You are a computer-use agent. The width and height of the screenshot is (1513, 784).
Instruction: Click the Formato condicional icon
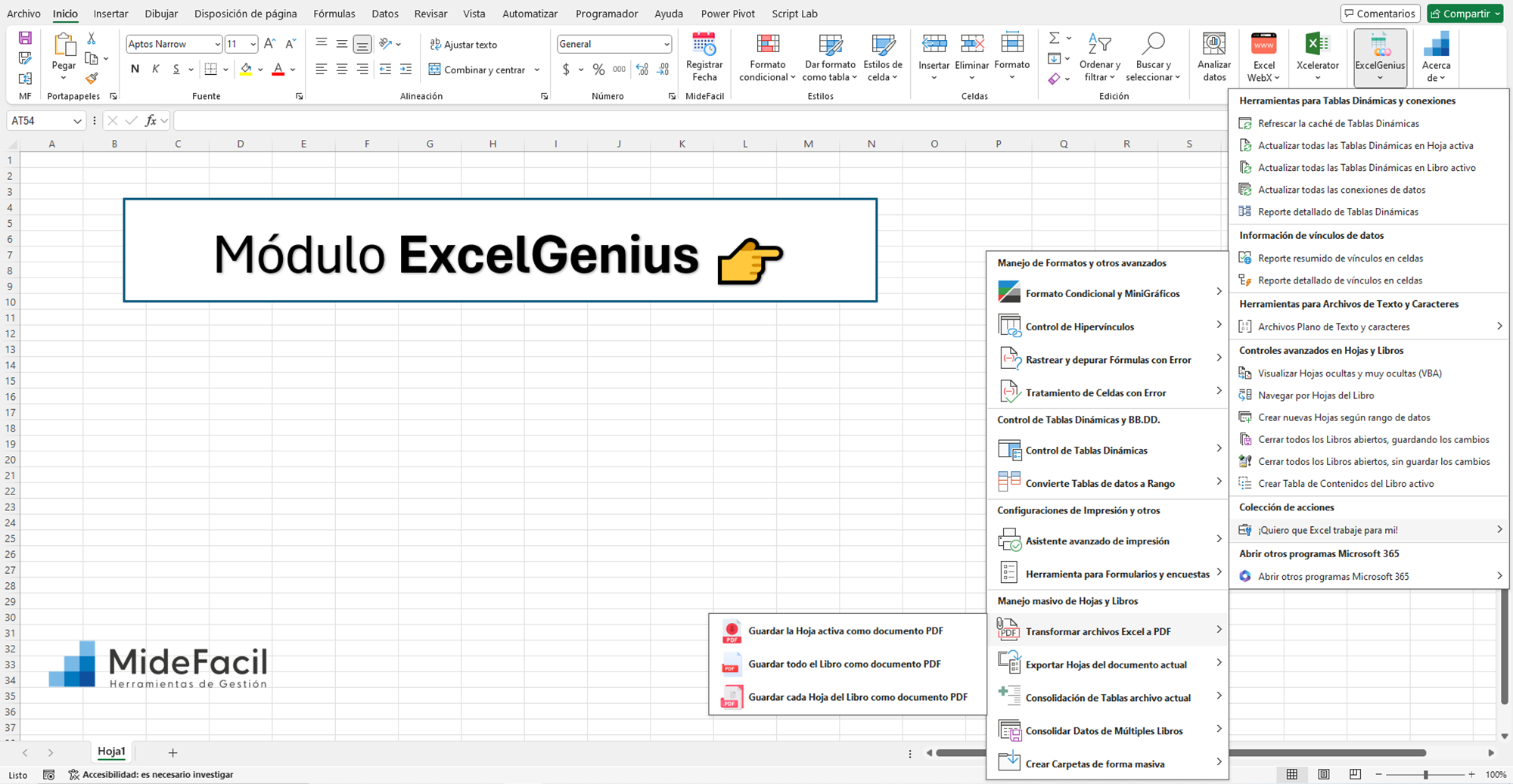pos(767,45)
